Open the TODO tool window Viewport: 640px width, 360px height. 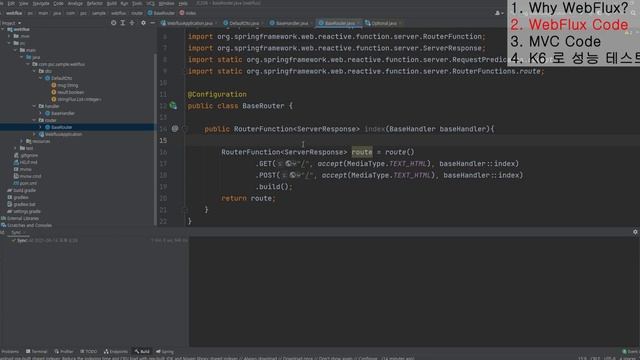point(89,351)
